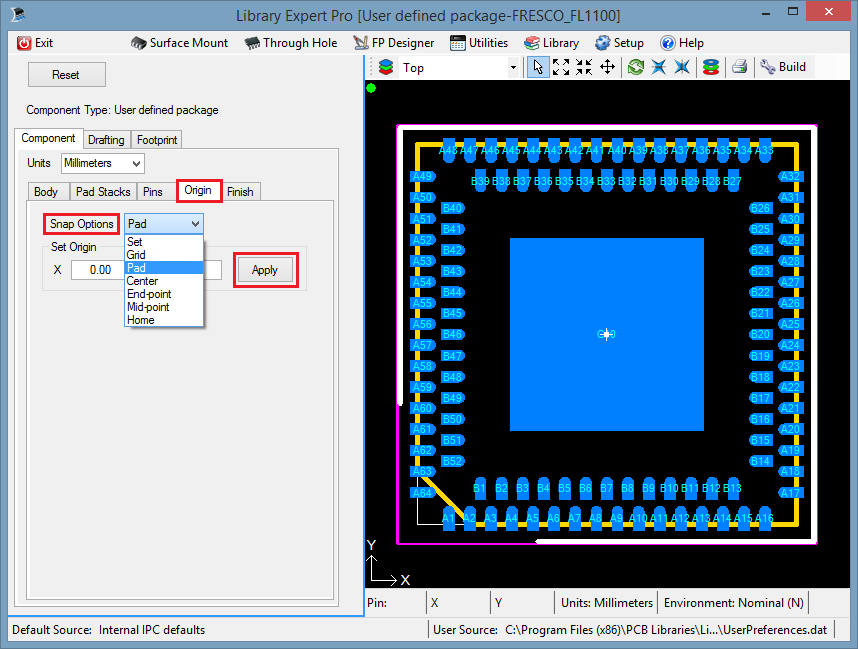Click pad A1 in the footprint view

[x=448, y=518]
